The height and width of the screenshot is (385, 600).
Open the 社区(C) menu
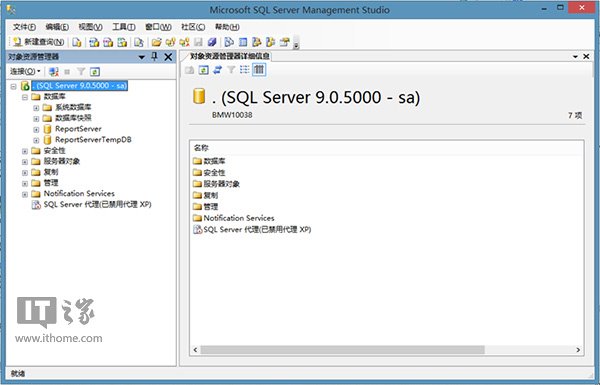pyautogui.click(x=193, y=27)
